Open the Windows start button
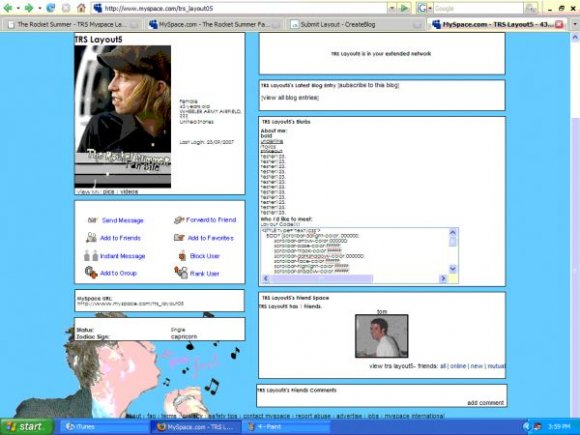This screenshot has height=435, width=580. [26, 427]
